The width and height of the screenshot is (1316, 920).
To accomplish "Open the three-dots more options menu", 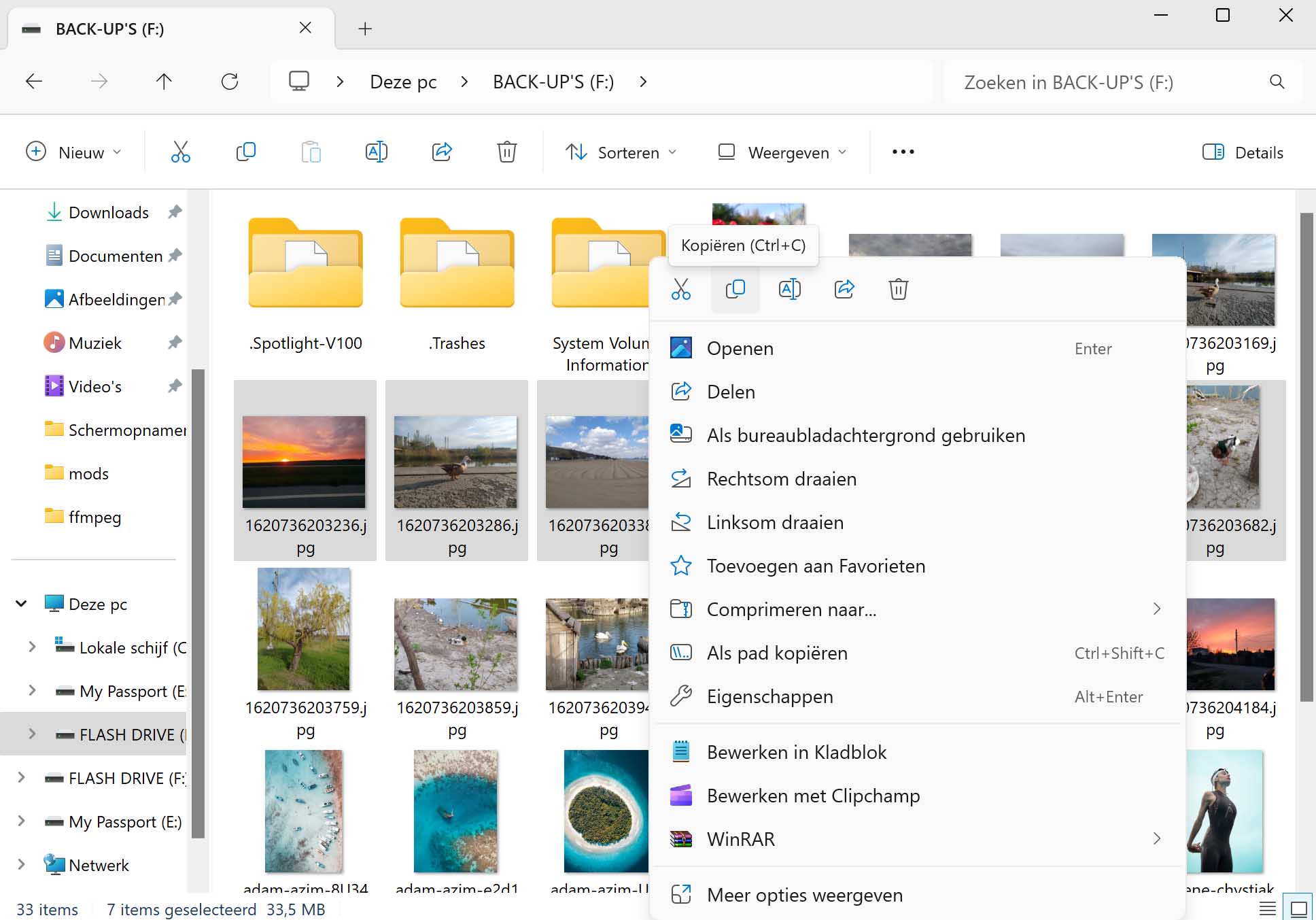I will [903, 152].
